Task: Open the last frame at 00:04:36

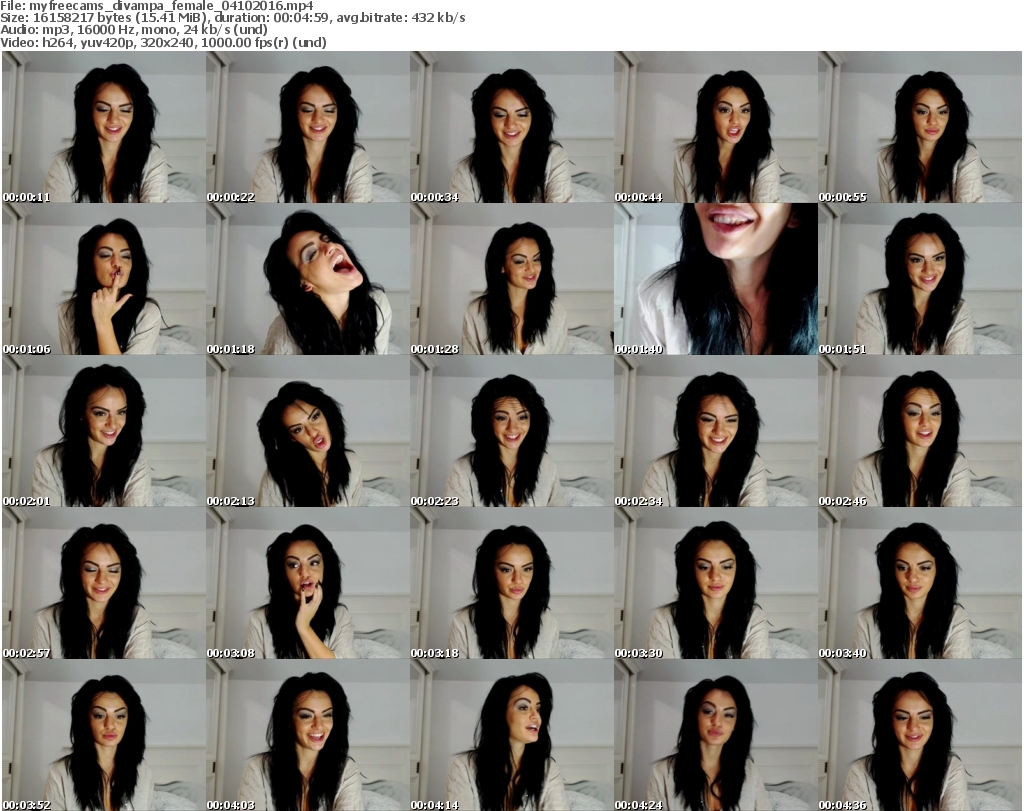Action: 919,735
